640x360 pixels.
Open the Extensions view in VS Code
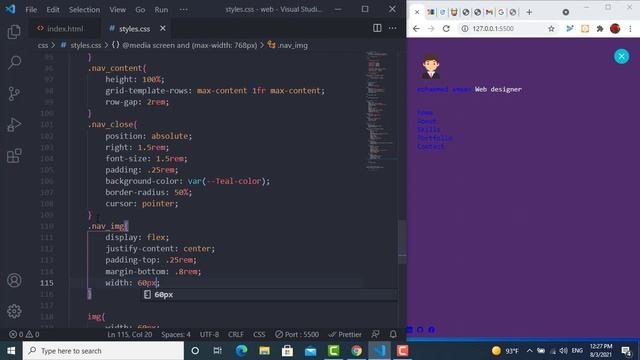[14, 156]
